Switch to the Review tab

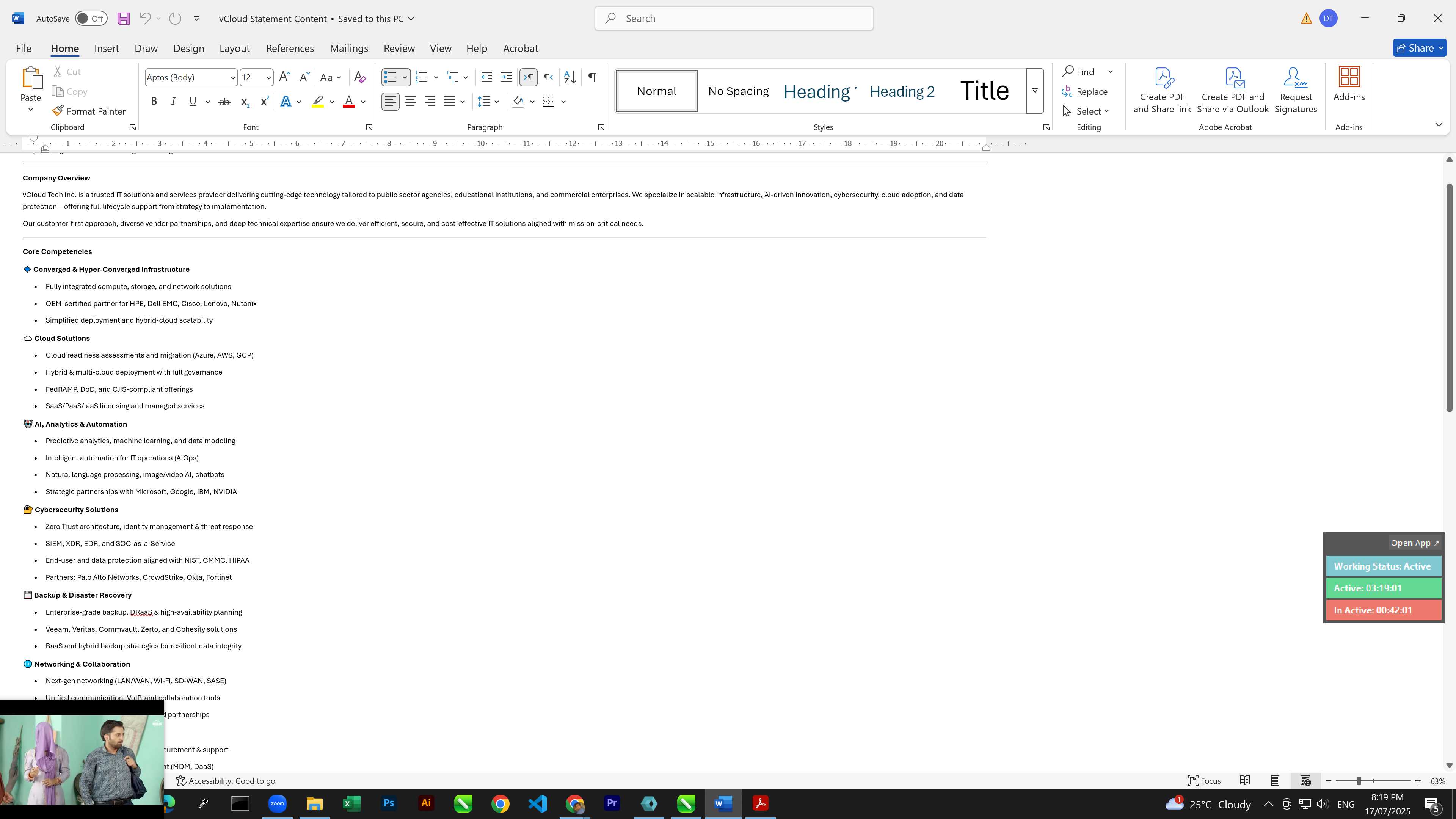click(x=399, y=49)
